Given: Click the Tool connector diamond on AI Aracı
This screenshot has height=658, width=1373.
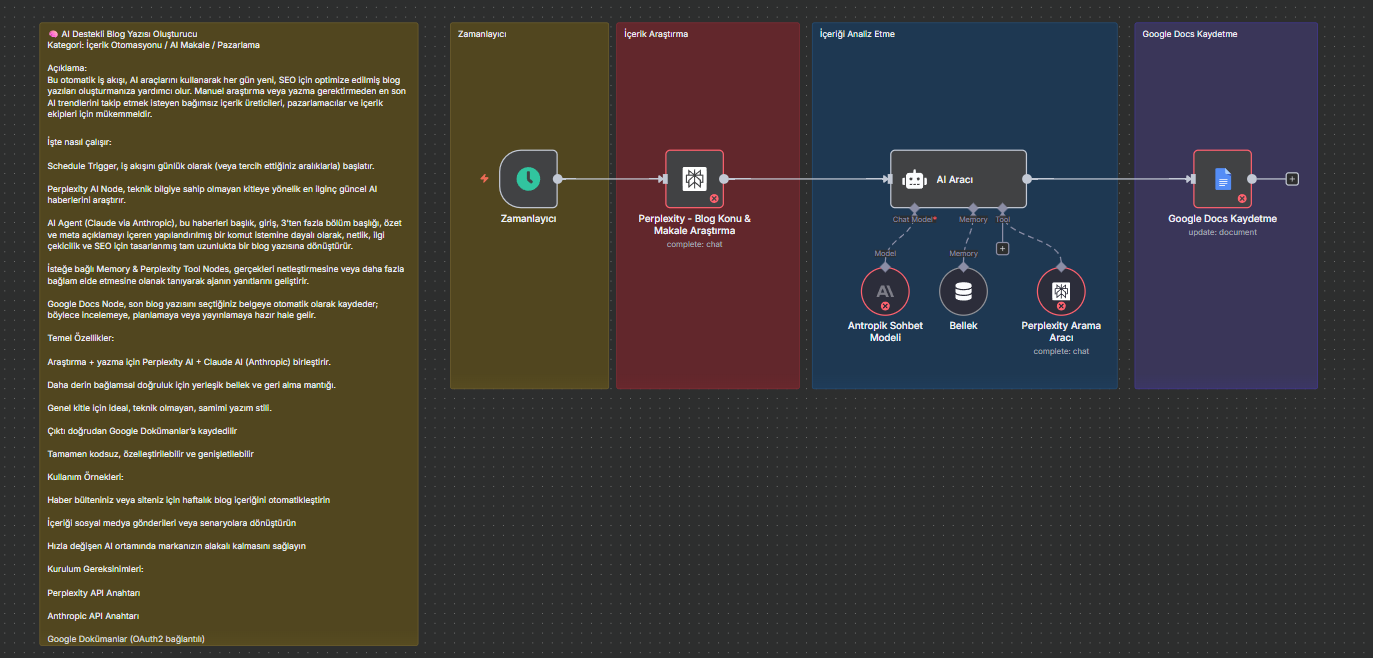Looking at the screenshot, I should pyautogui.click(x=1002, y=208).
